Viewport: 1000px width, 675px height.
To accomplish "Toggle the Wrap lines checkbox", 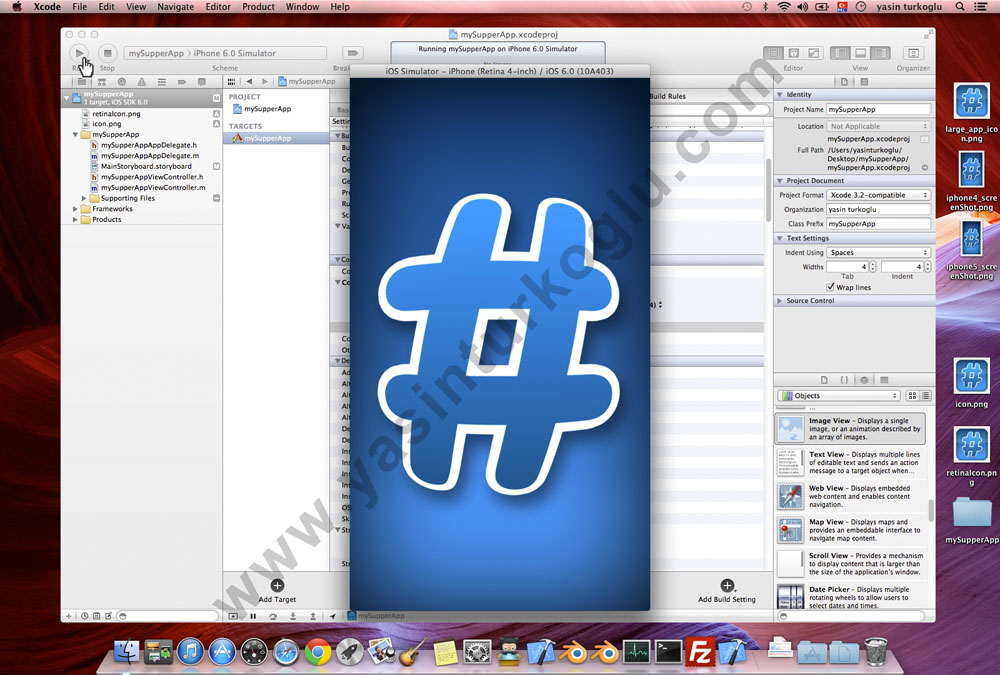I will [830, 287].
